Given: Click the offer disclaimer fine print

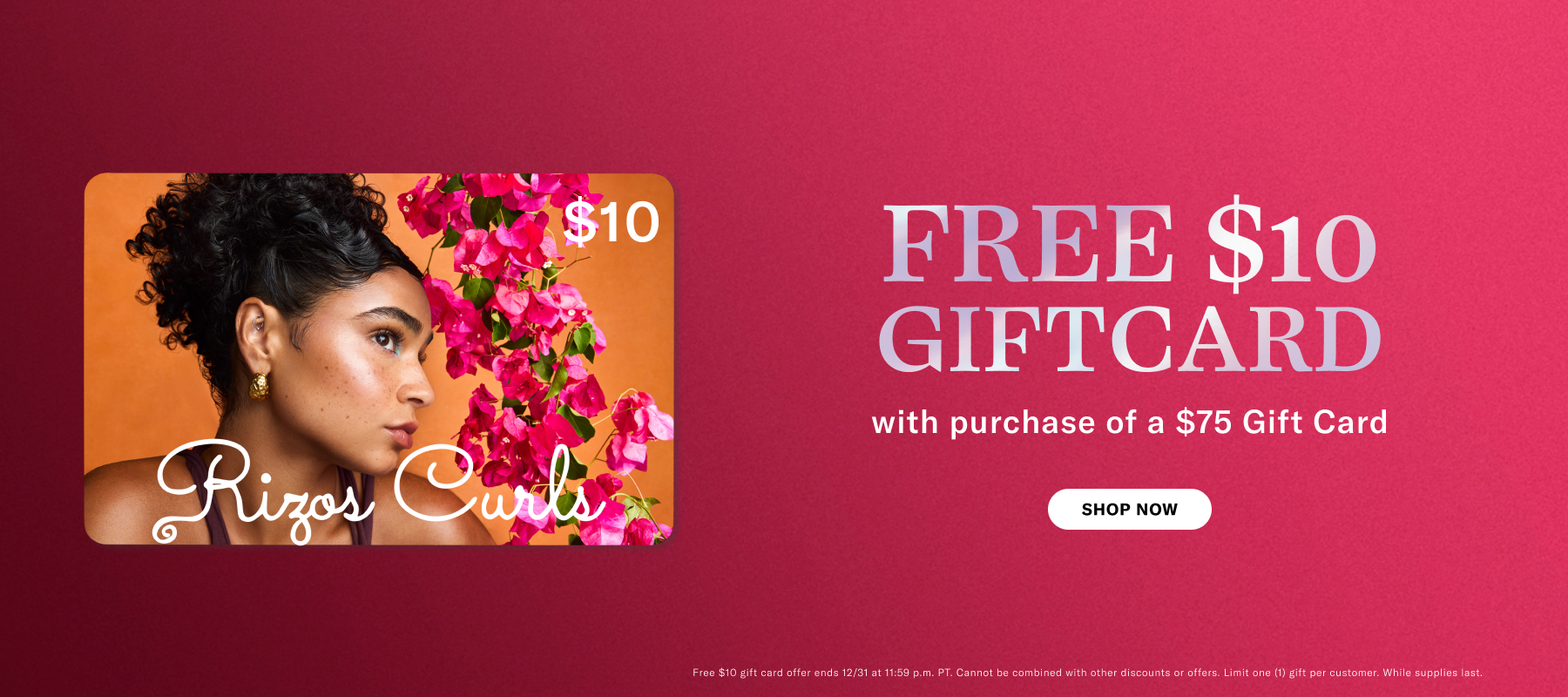Looking at the screenshot, I should point(1087,673).
